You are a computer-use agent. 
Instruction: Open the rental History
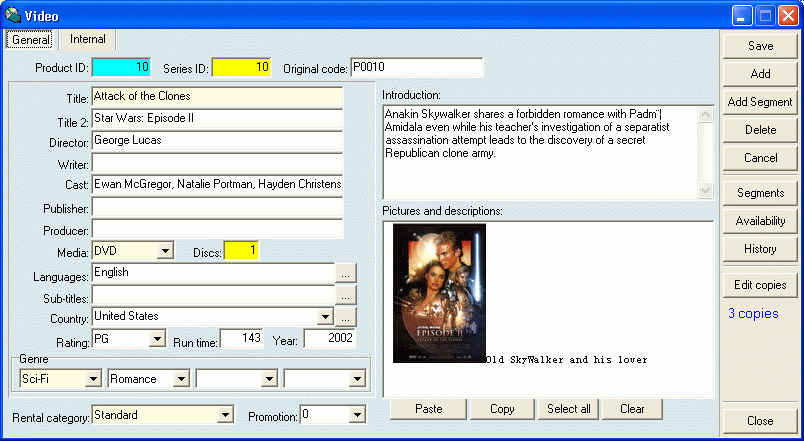click(760, 249)
